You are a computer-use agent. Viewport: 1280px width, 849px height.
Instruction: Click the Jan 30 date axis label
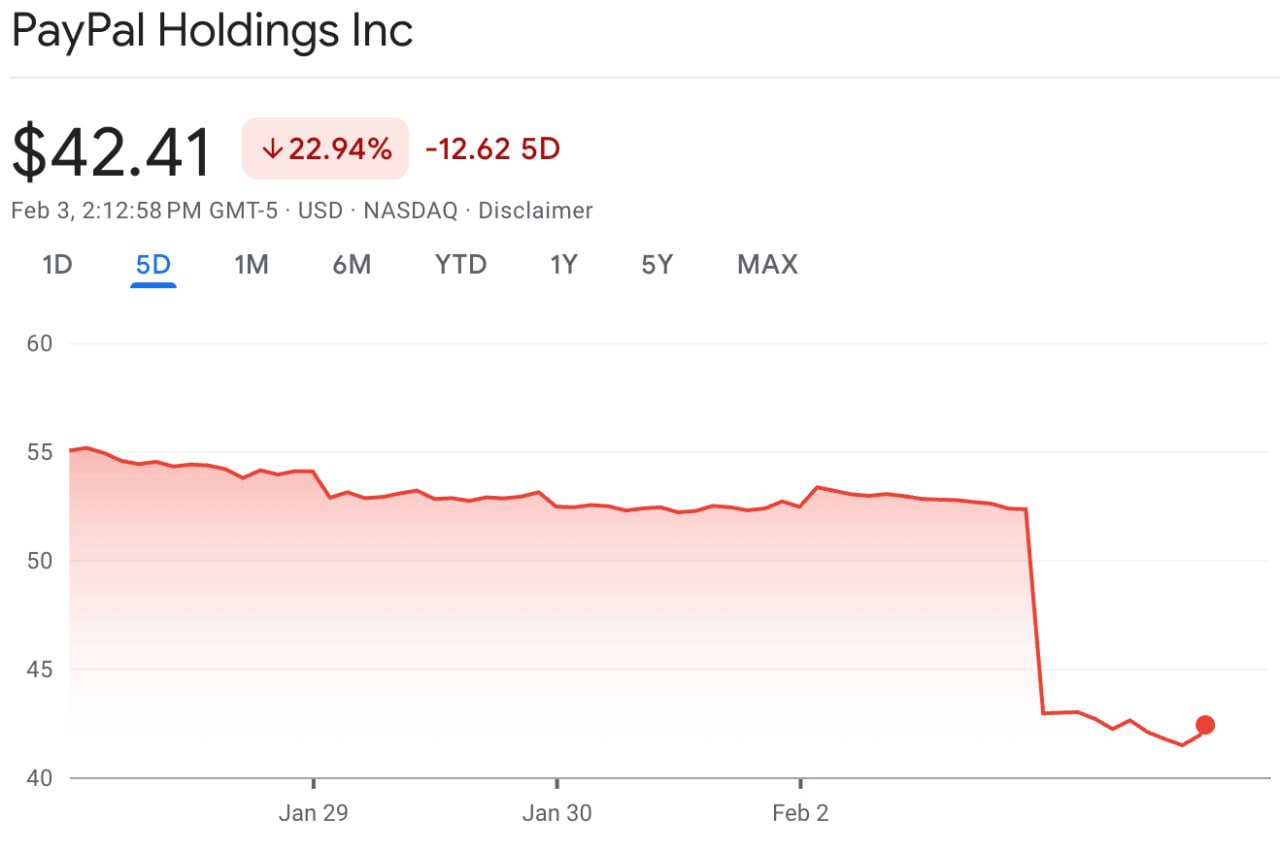click(x=557, y=813)
